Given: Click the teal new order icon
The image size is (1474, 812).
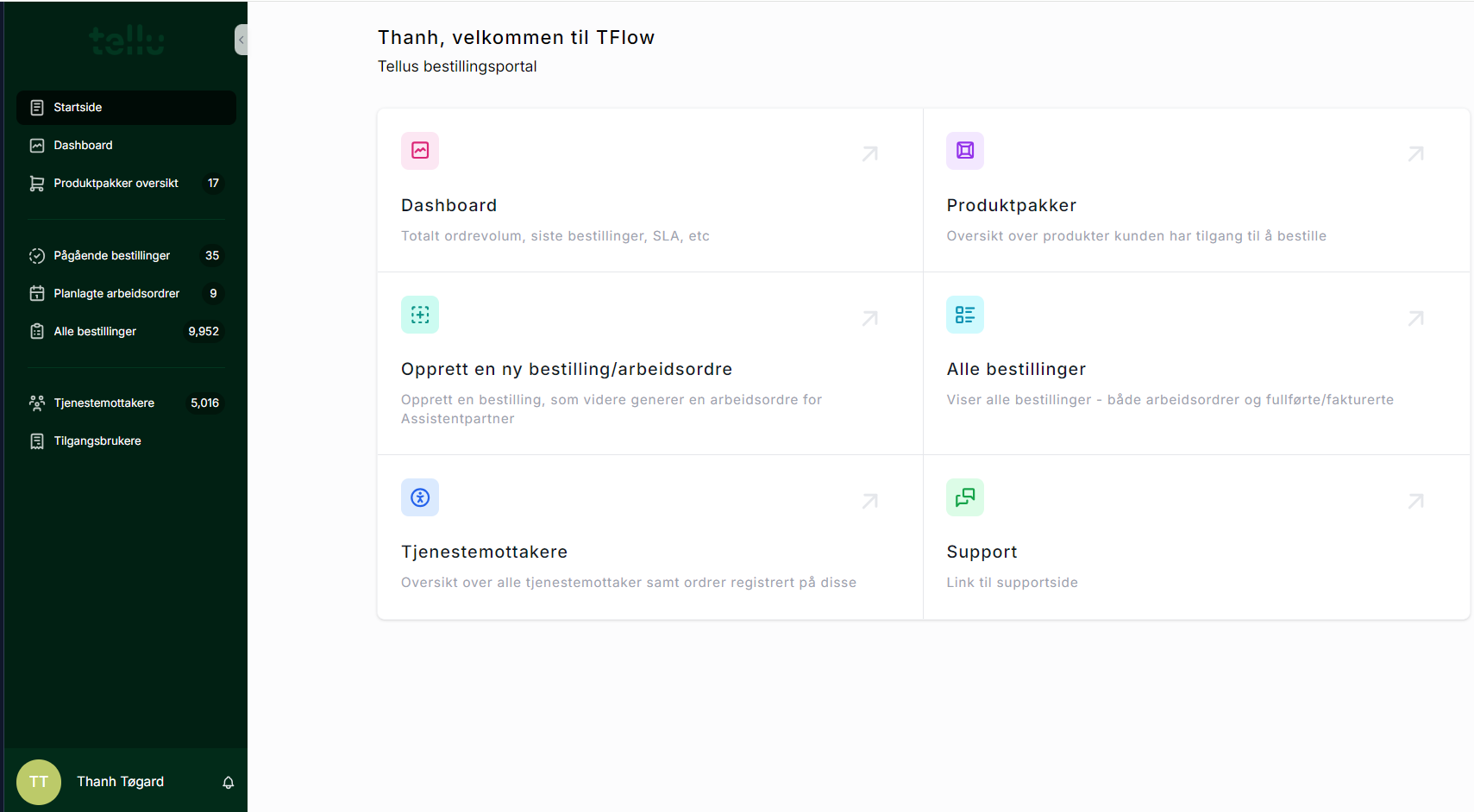Looking at the screenshot, I should pyautogui.click(x=420, y=315).
